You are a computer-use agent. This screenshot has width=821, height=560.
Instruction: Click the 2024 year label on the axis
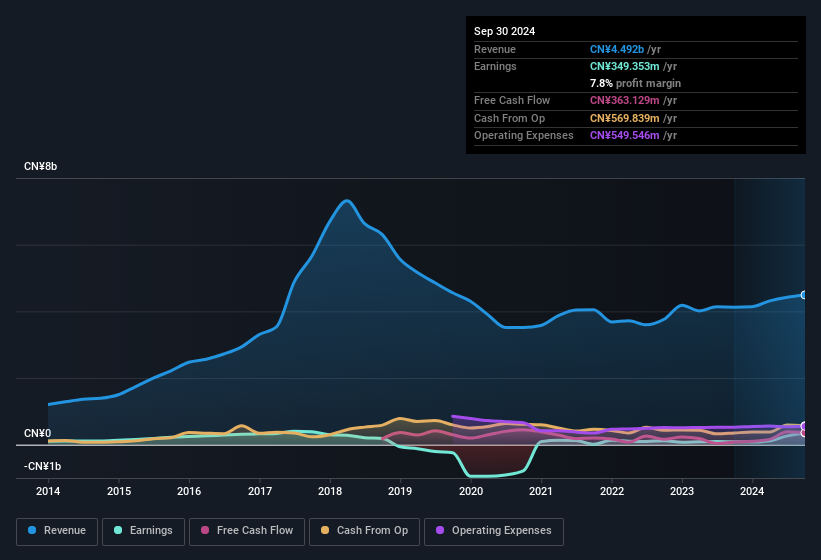point(752,491)
